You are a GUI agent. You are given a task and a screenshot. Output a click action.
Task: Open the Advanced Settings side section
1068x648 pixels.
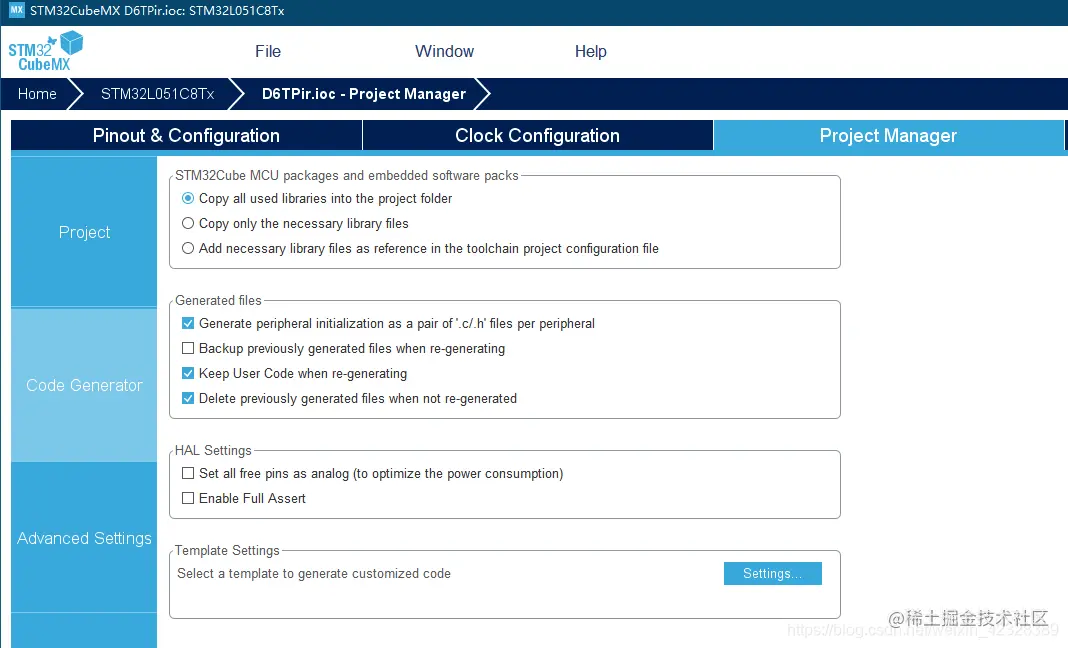tap(84, 538)
